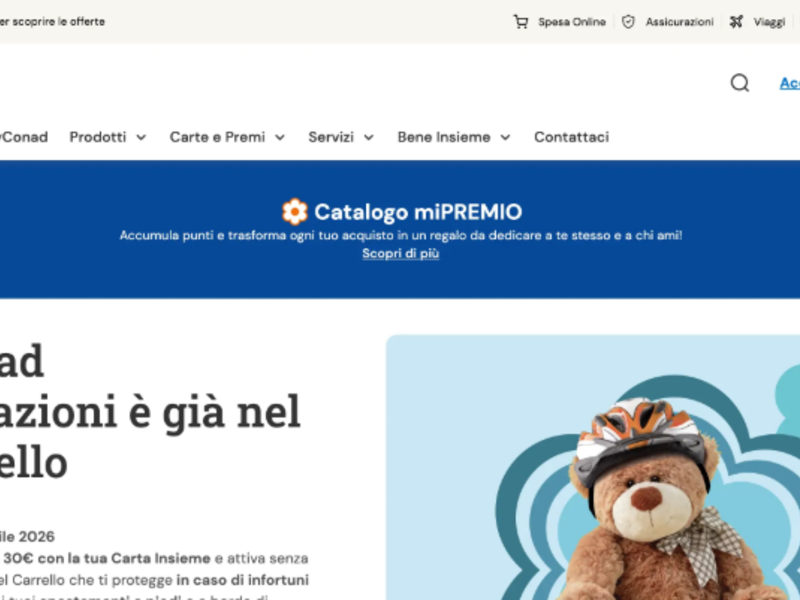Go to the Contattaci menu item

(x=571, y=137)
